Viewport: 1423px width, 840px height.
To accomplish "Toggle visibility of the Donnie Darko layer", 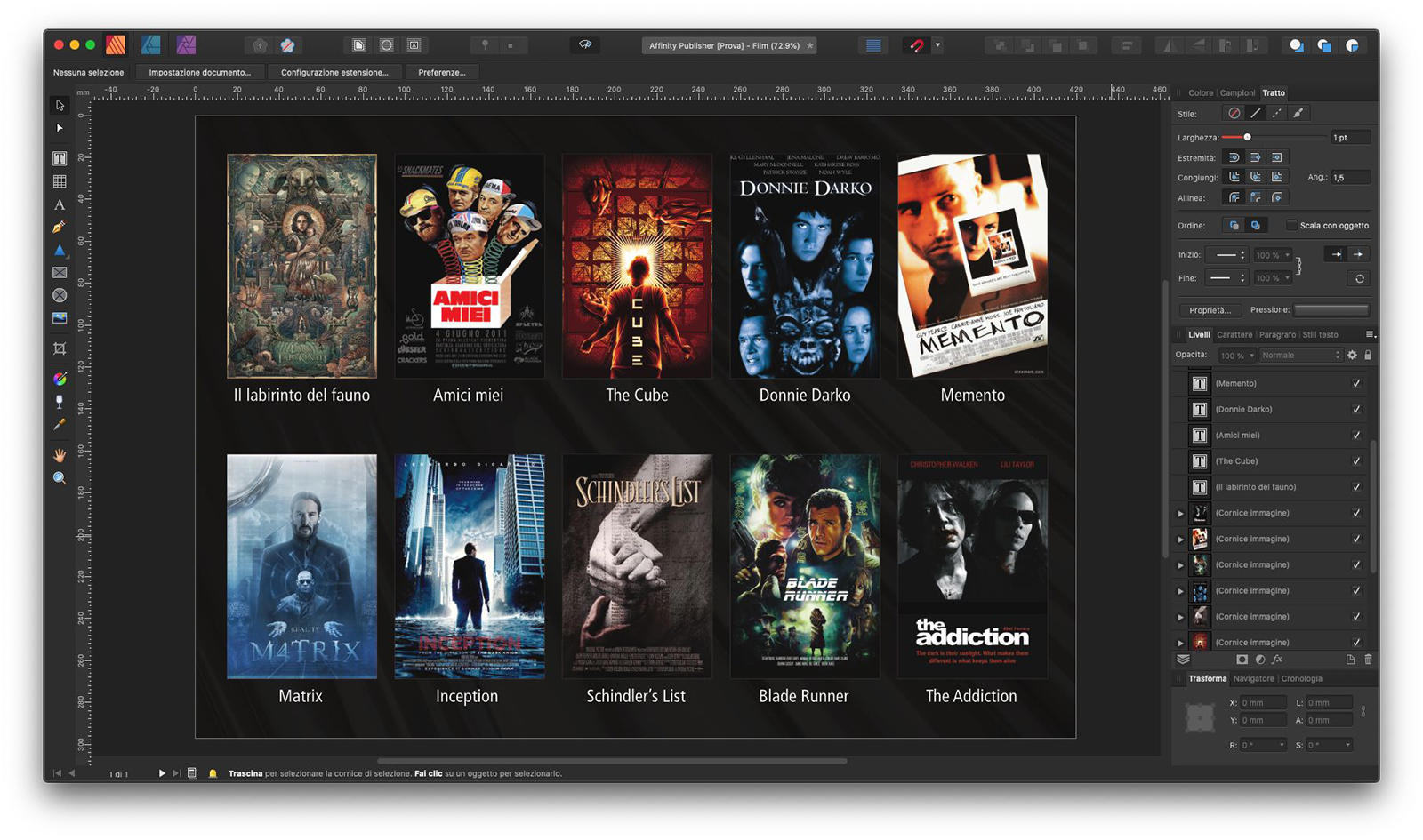I will pos(1356,410).
